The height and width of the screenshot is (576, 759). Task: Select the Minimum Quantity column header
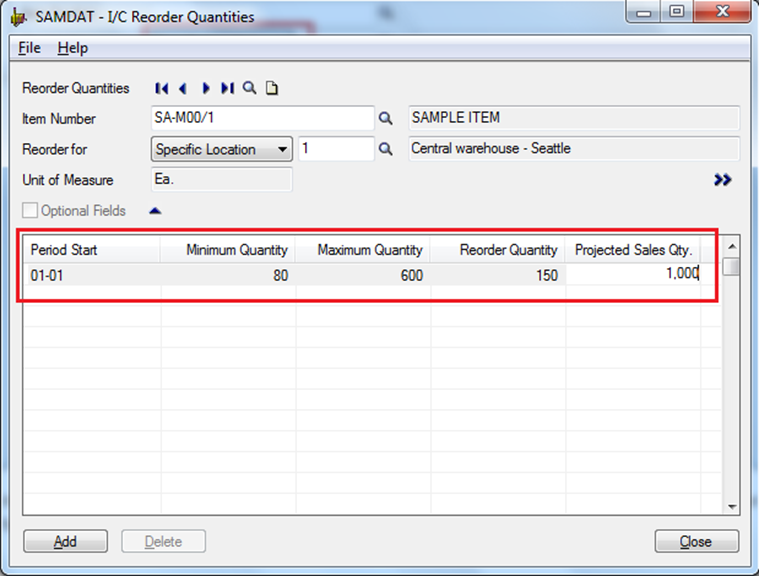228,250
